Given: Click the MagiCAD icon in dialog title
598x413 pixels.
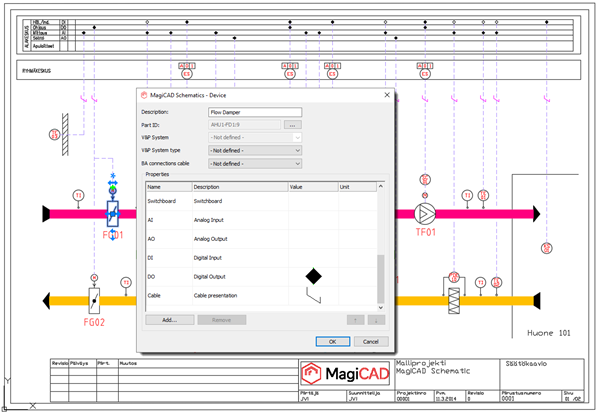Looking at the screenshot, I should pos(144,95).
